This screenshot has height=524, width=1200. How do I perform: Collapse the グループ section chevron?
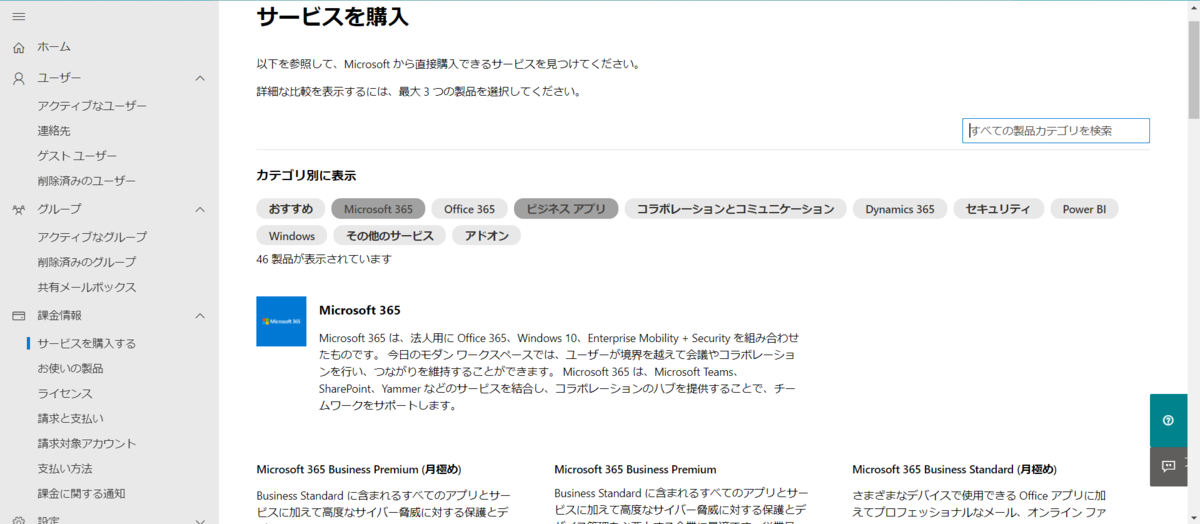pos(200,209)
